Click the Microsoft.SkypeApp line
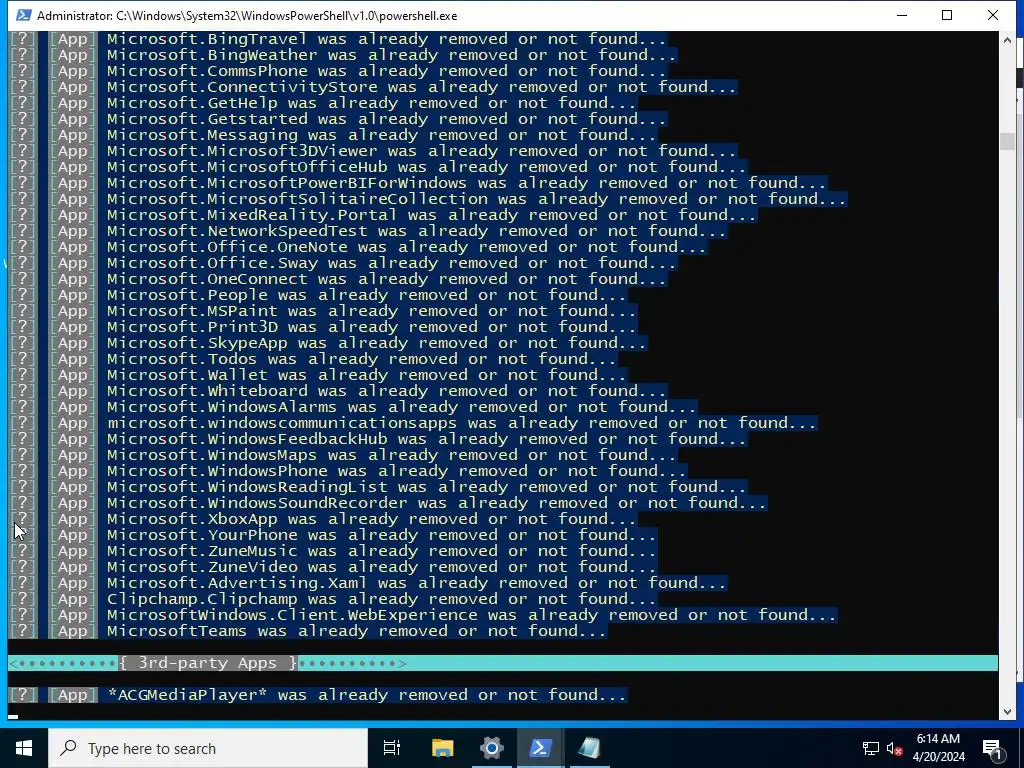This screenshot has width=1024, height=768. click(328, 343)
